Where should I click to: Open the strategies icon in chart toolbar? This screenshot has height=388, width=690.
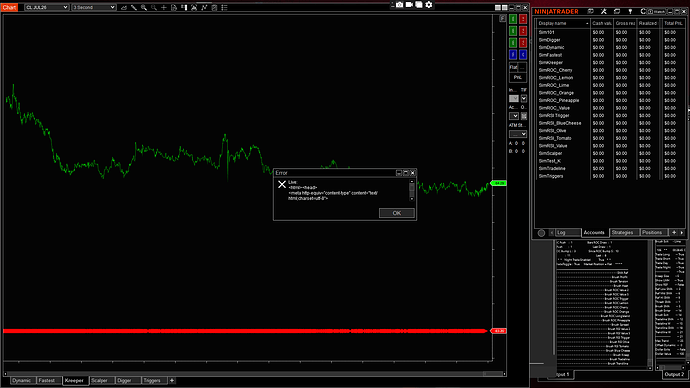[x=204, y=7]
